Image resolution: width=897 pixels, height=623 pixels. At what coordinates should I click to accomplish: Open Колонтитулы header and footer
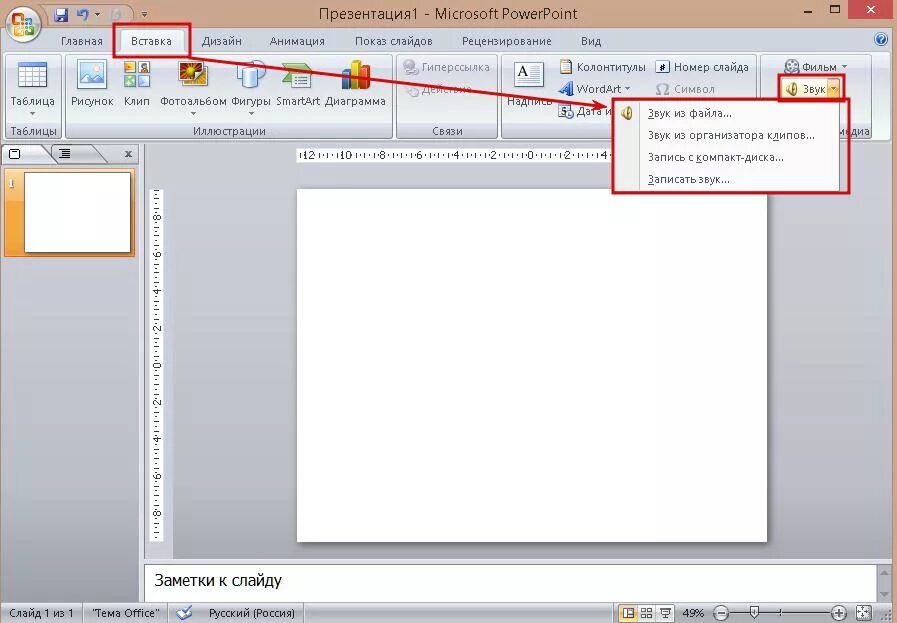(x=603, y=67)
